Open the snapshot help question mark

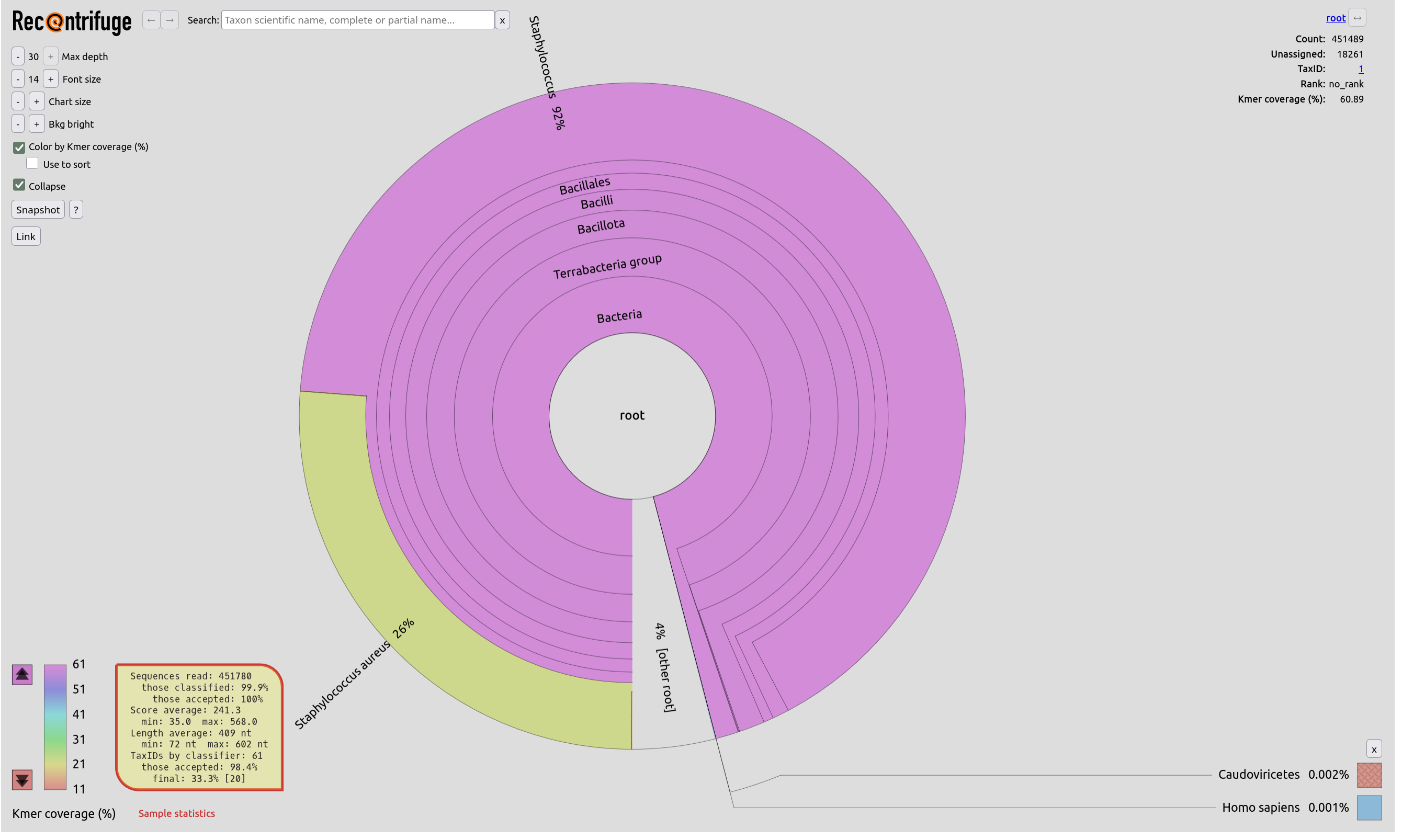pyautogui.click(x=76, y=210)
